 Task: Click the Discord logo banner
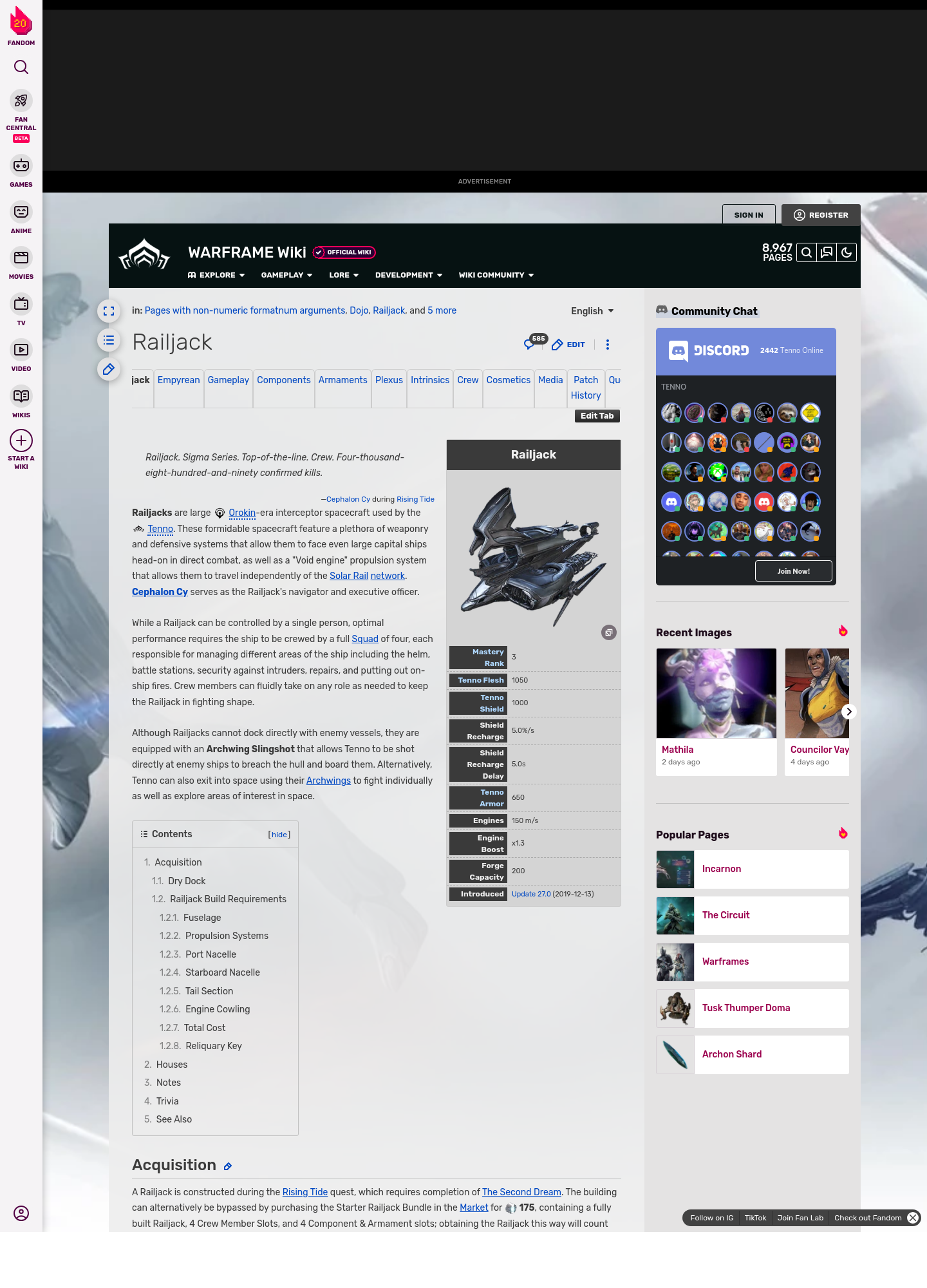coord(708,350)
